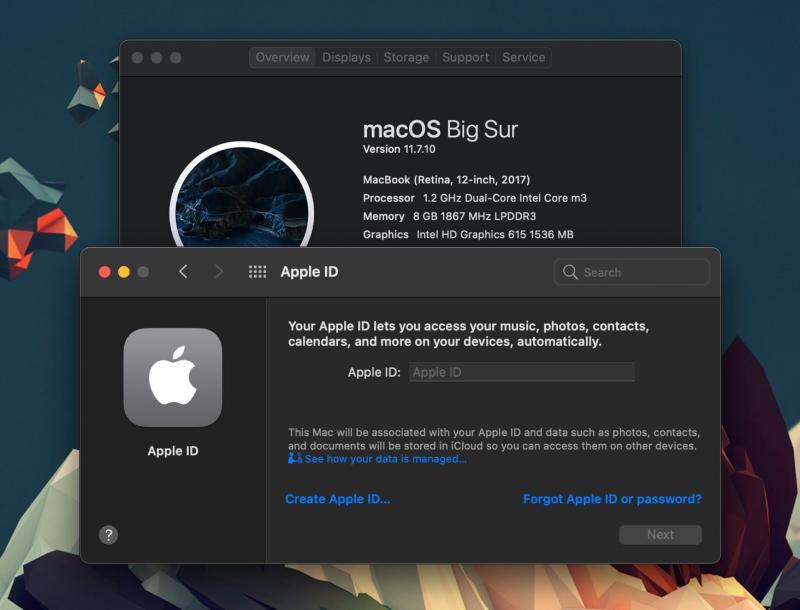This screenshot has height=610, width=800.
Task: Show all preferences grid icon
Action: (257, 272)
